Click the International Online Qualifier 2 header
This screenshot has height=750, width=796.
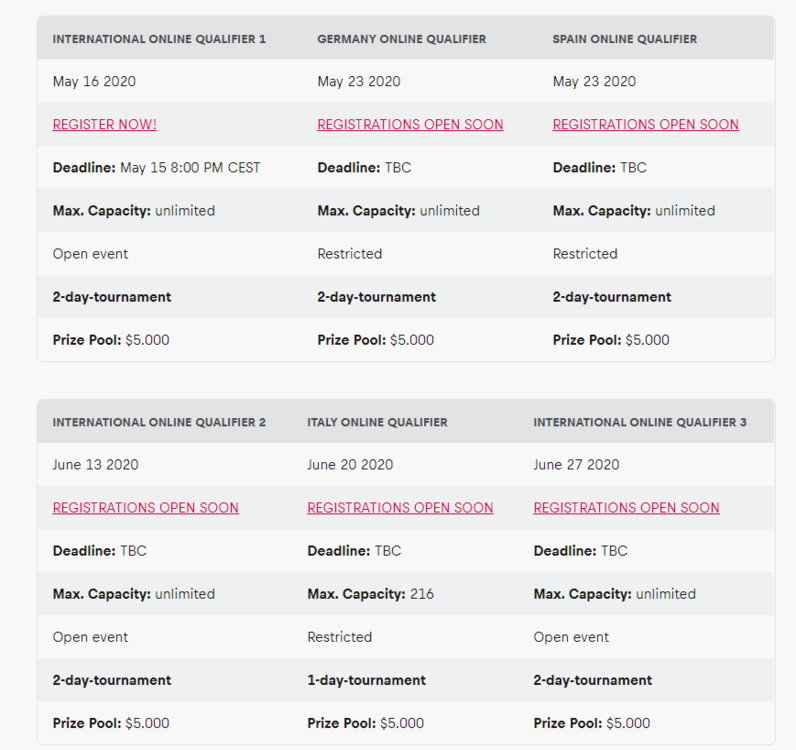159,422
